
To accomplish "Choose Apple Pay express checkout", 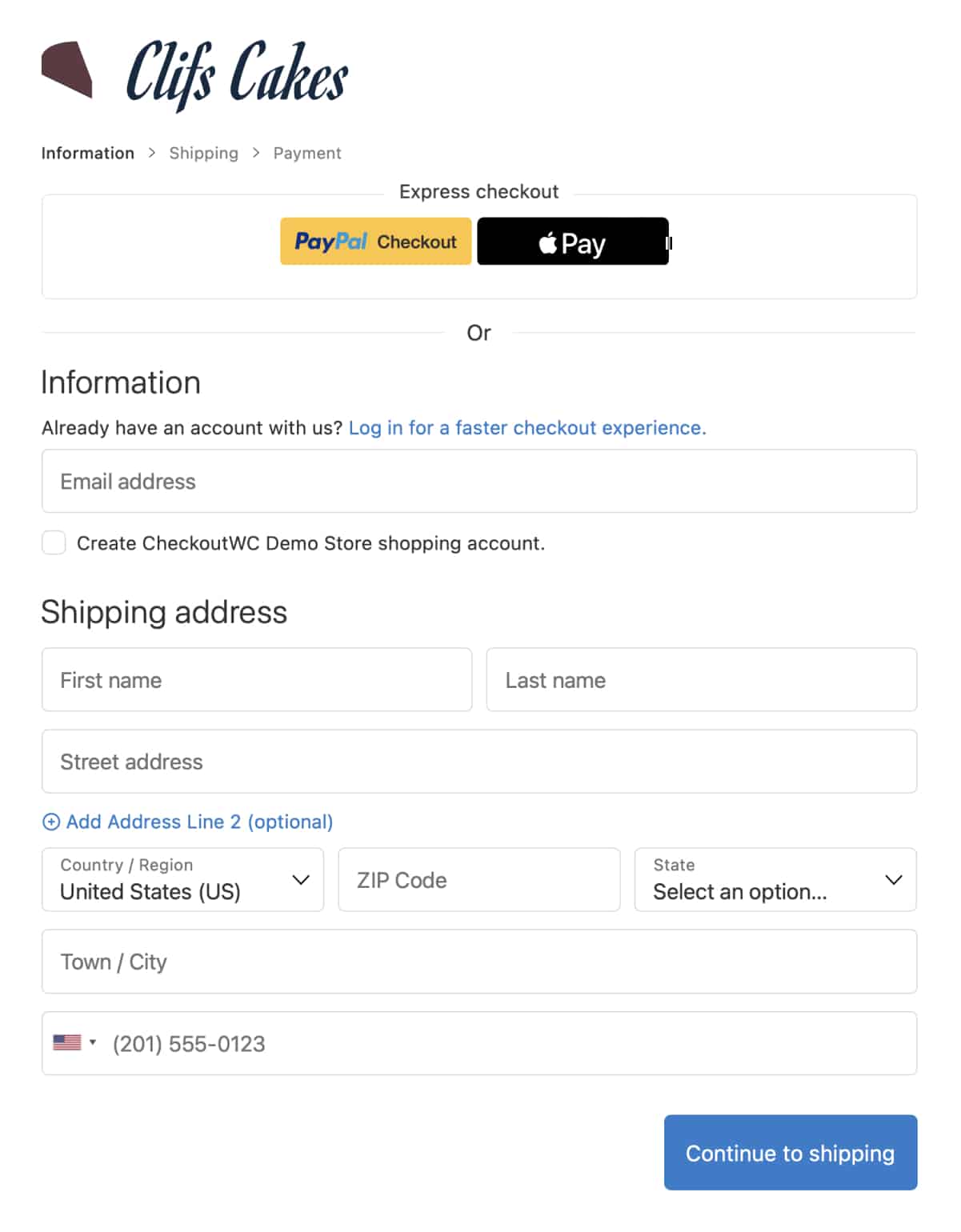I will tap(572, 242).
